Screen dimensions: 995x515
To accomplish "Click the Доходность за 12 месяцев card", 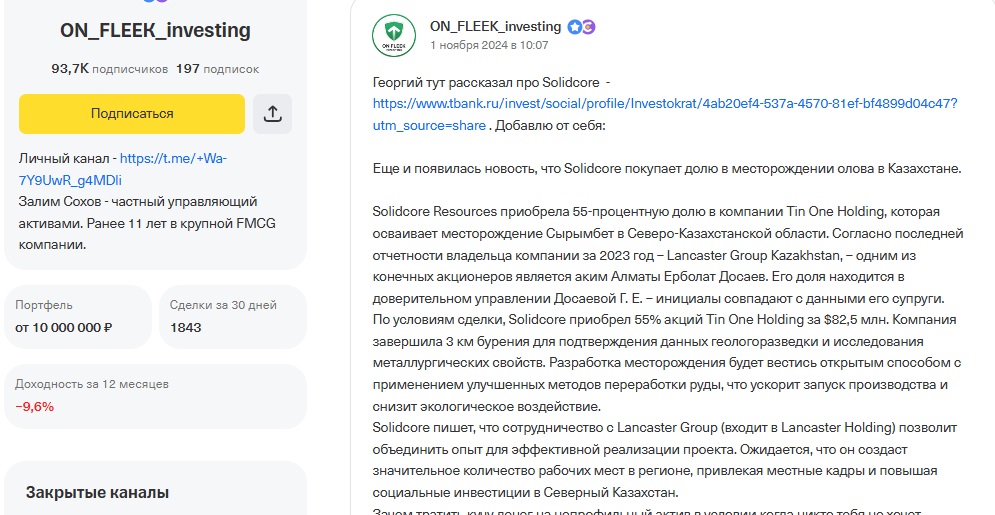I will (155, 395).
